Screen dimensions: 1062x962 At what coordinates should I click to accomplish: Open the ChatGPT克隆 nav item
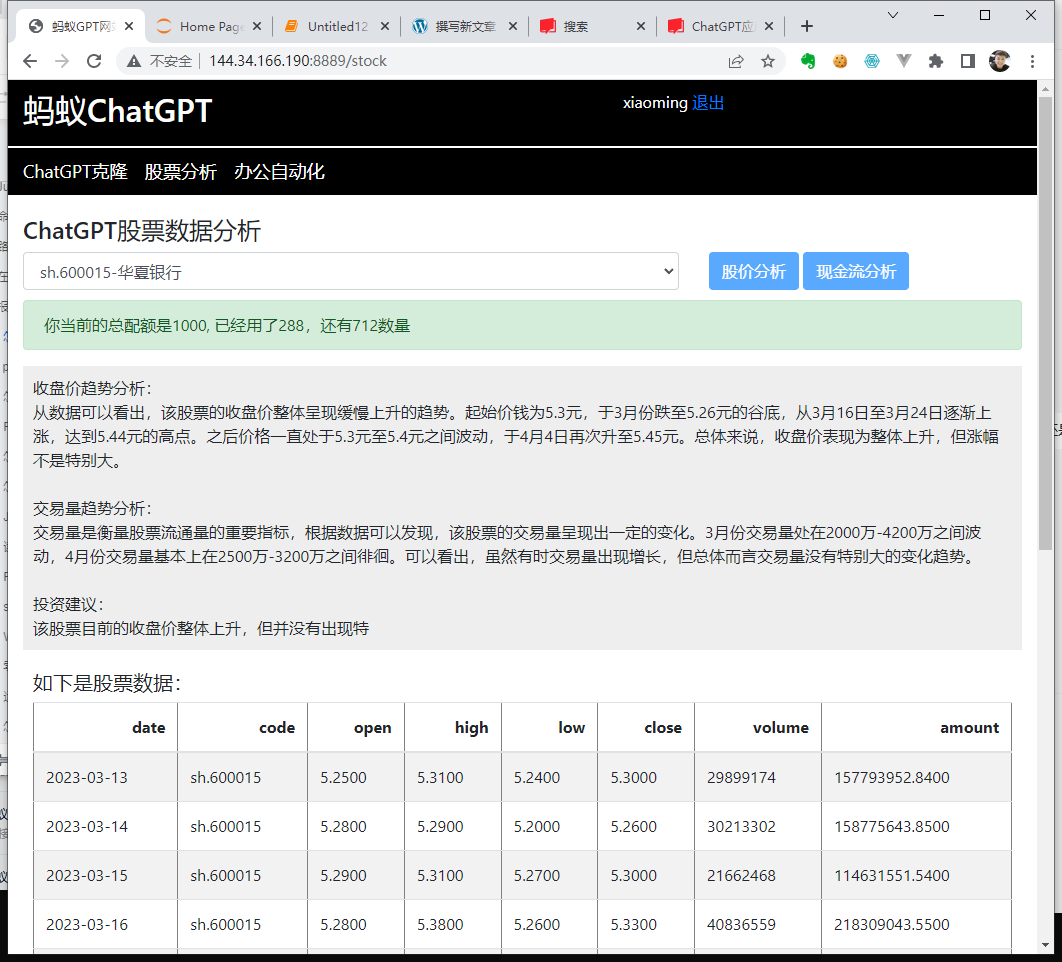[75, 172]
